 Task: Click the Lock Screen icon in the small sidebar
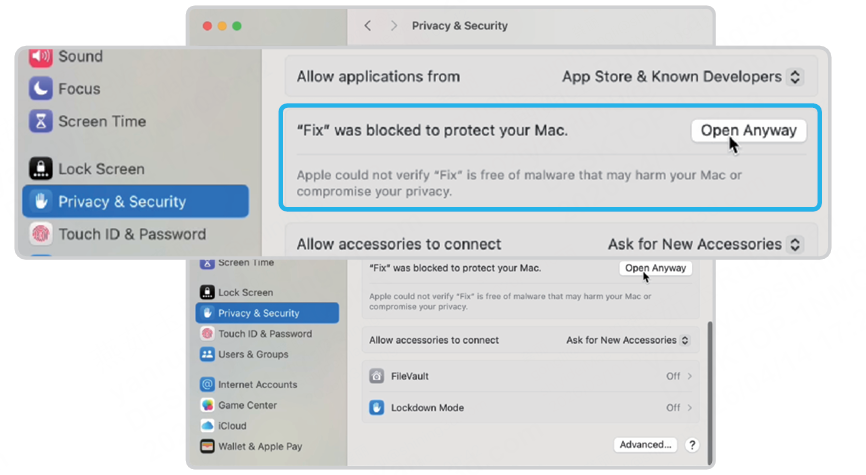pos(207,292)
